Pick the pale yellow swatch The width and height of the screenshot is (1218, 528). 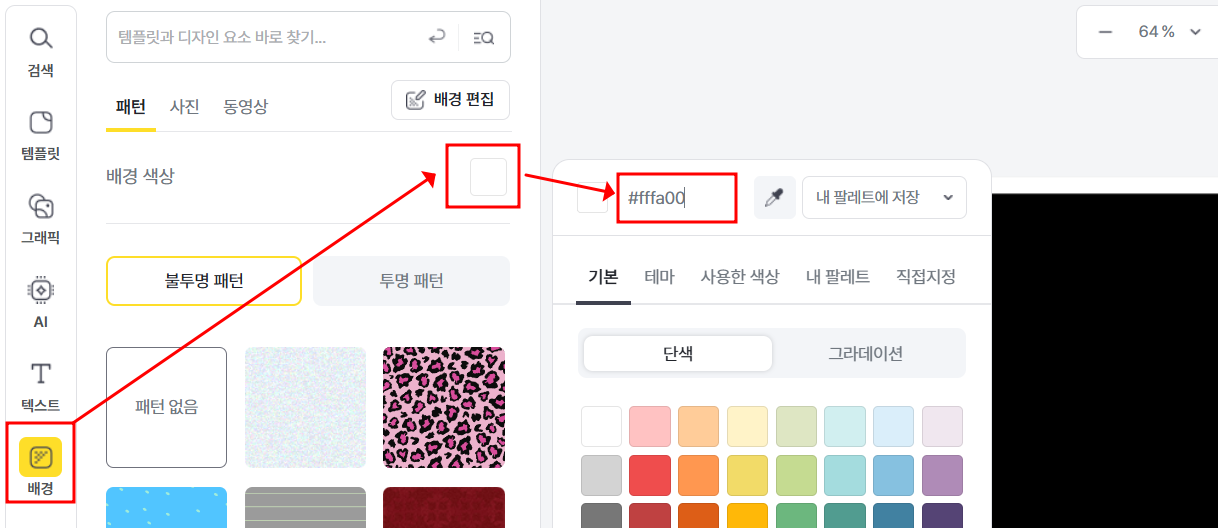[x=747, y=426]
